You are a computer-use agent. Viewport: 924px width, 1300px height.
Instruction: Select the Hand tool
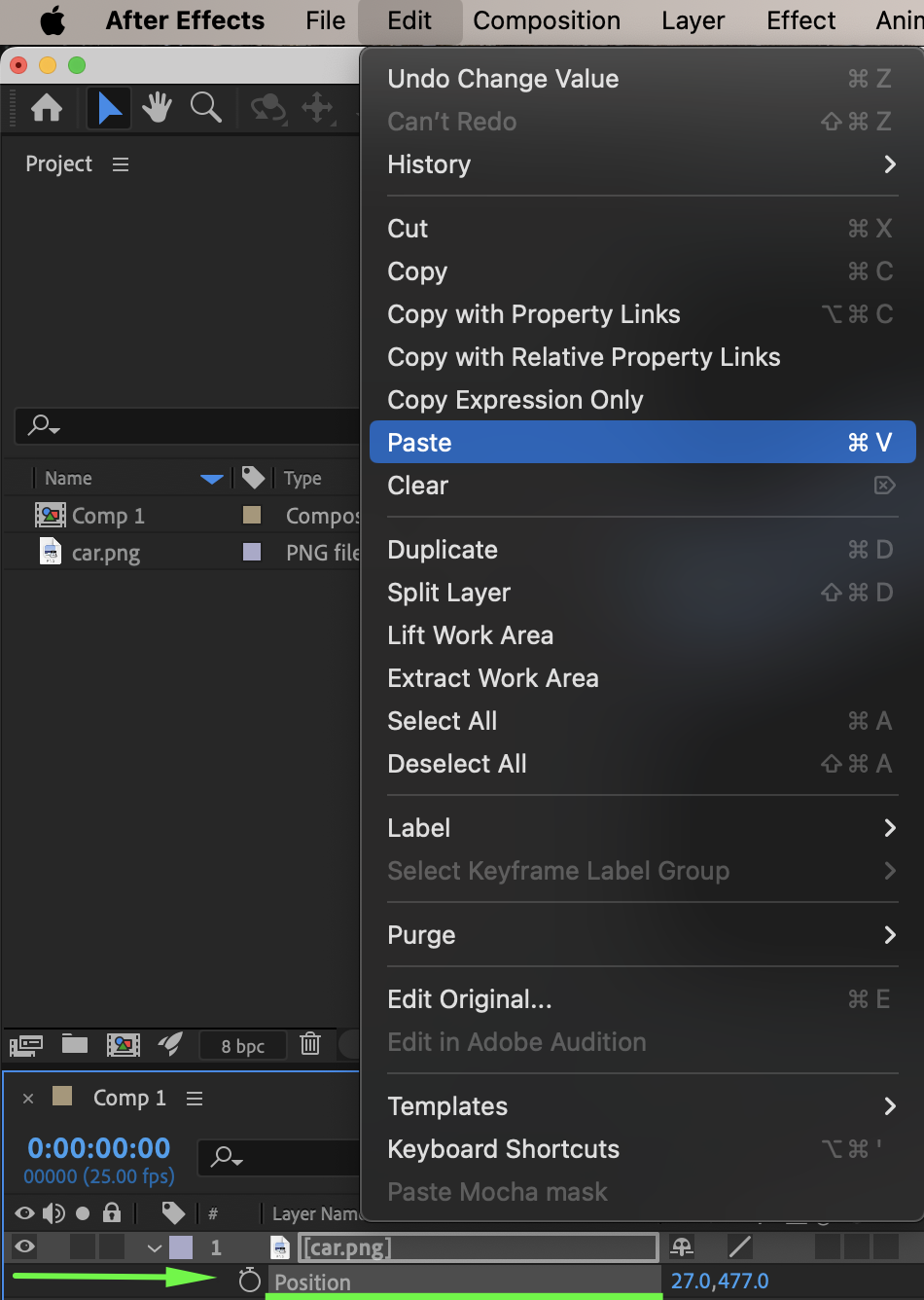pos(157,108)
